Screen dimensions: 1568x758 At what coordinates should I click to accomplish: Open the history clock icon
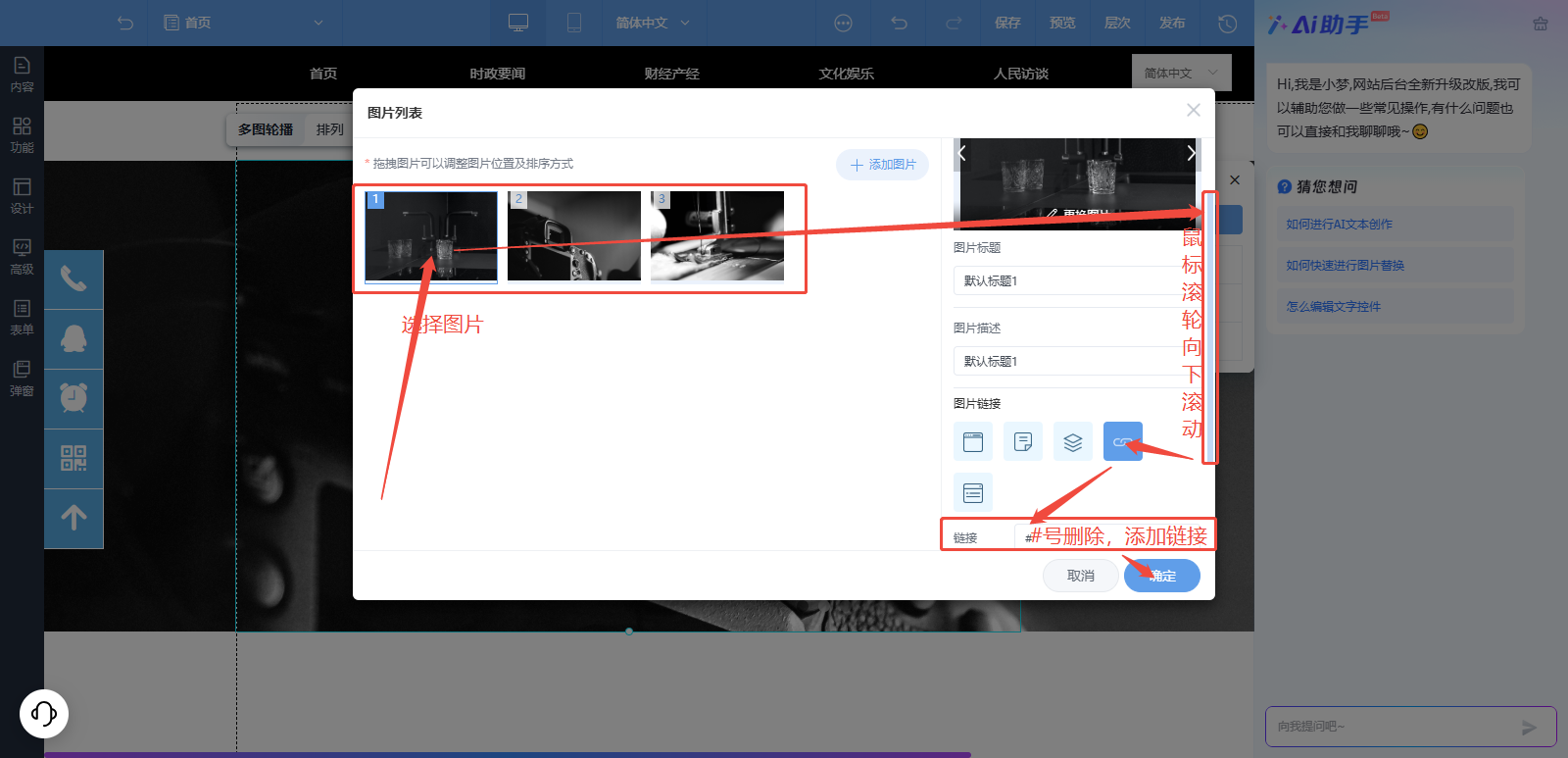[x=1227, y=23]
